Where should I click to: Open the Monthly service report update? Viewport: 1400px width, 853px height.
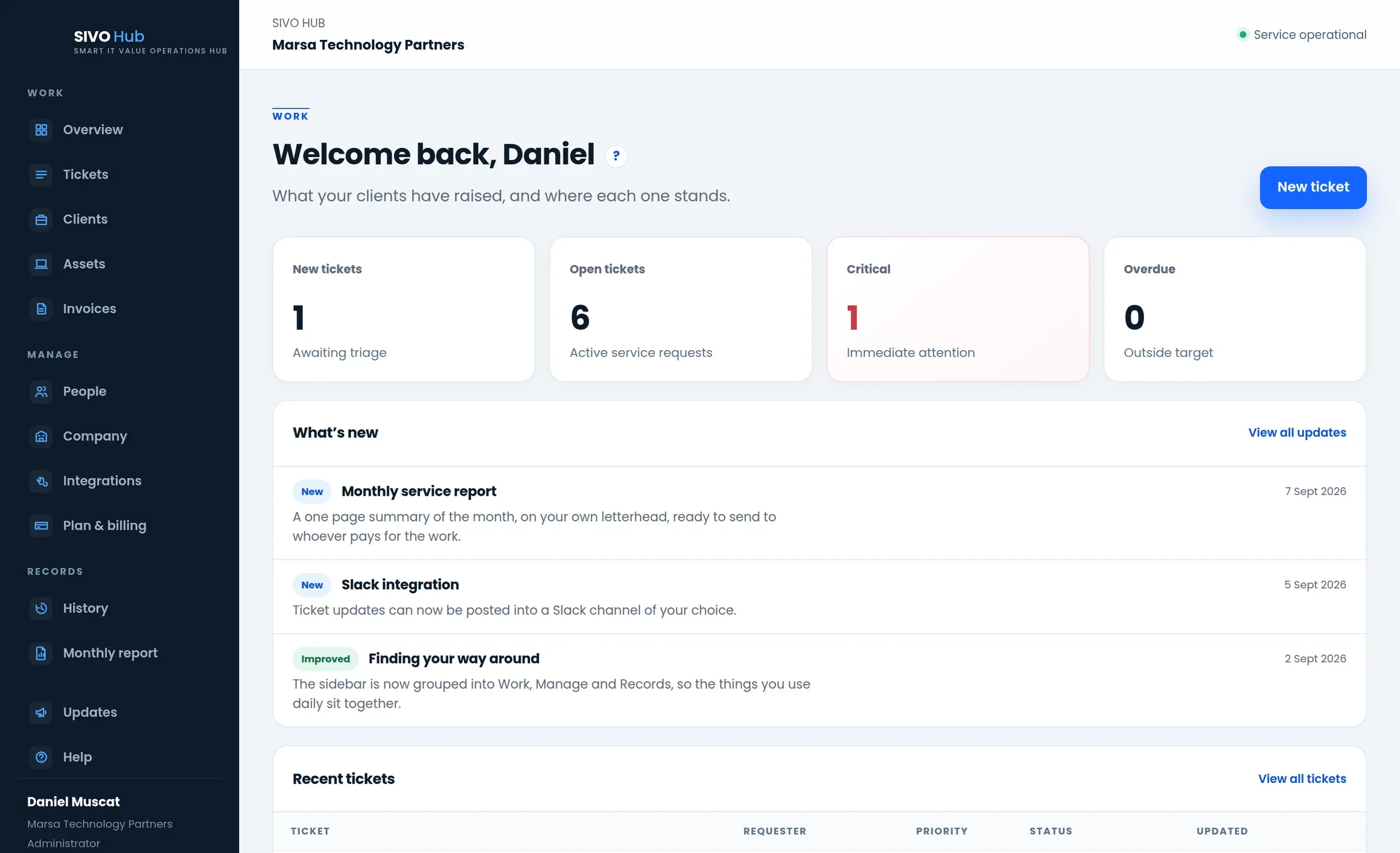[819, 513]
